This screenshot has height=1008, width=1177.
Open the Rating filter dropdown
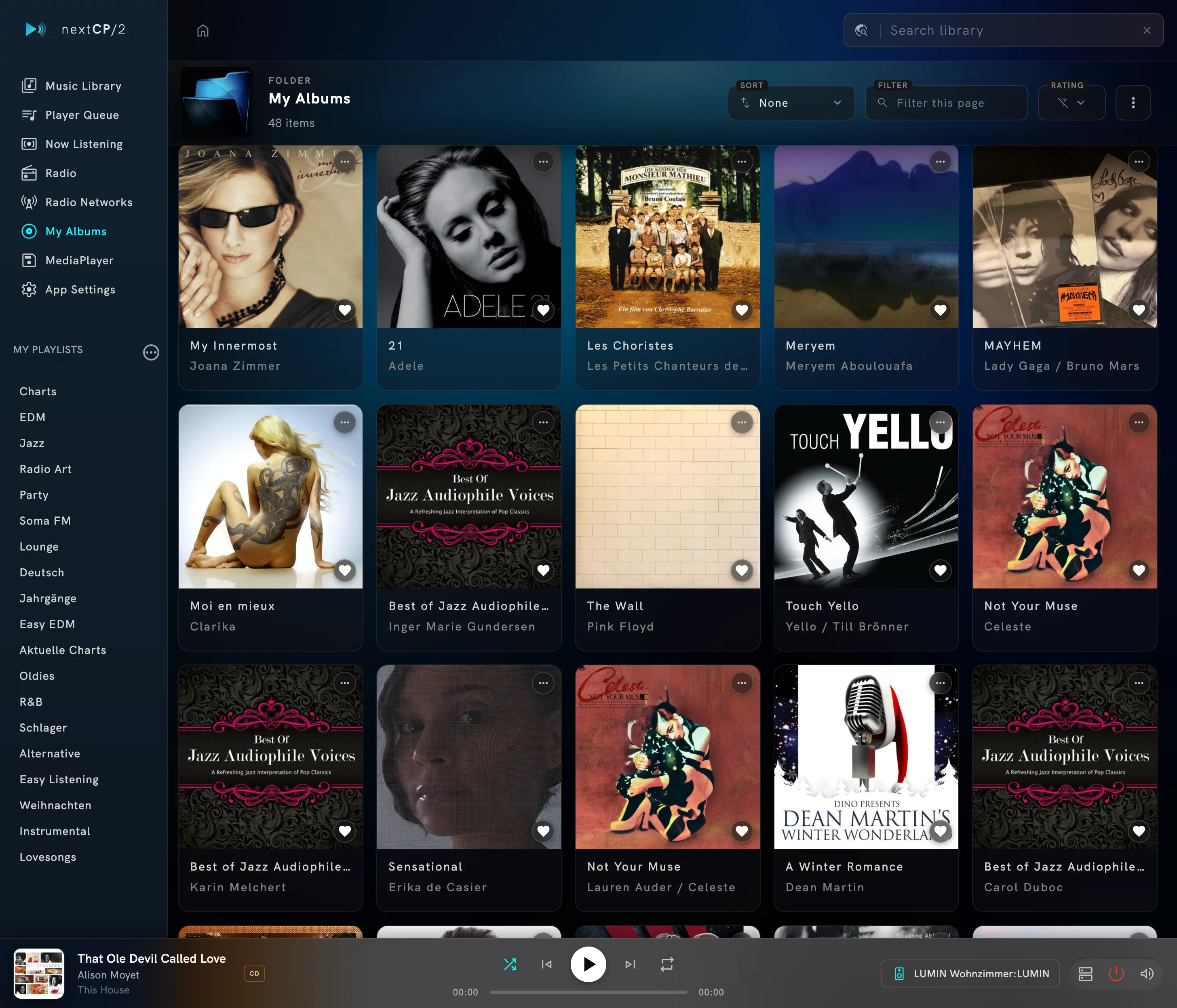pyautogui.click(x=1072, y=103)
